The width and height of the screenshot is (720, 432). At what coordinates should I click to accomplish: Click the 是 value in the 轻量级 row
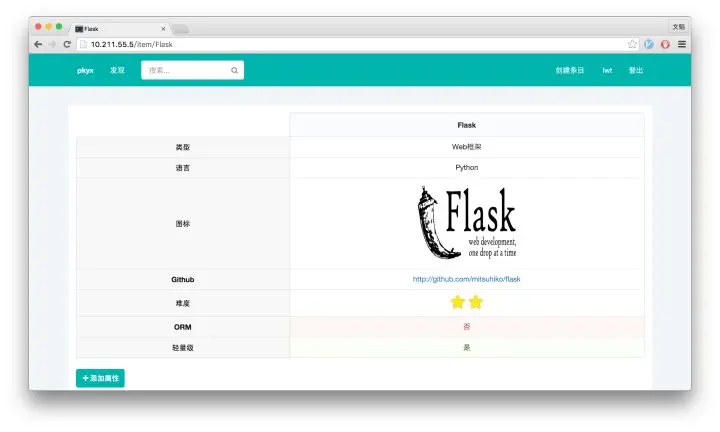[467, 347]
